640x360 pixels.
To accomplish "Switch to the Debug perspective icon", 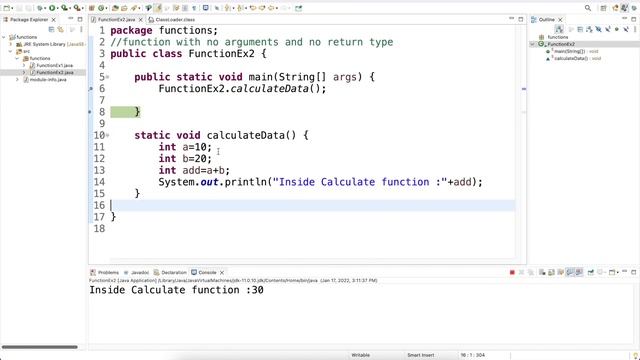I will coord(634,8).
